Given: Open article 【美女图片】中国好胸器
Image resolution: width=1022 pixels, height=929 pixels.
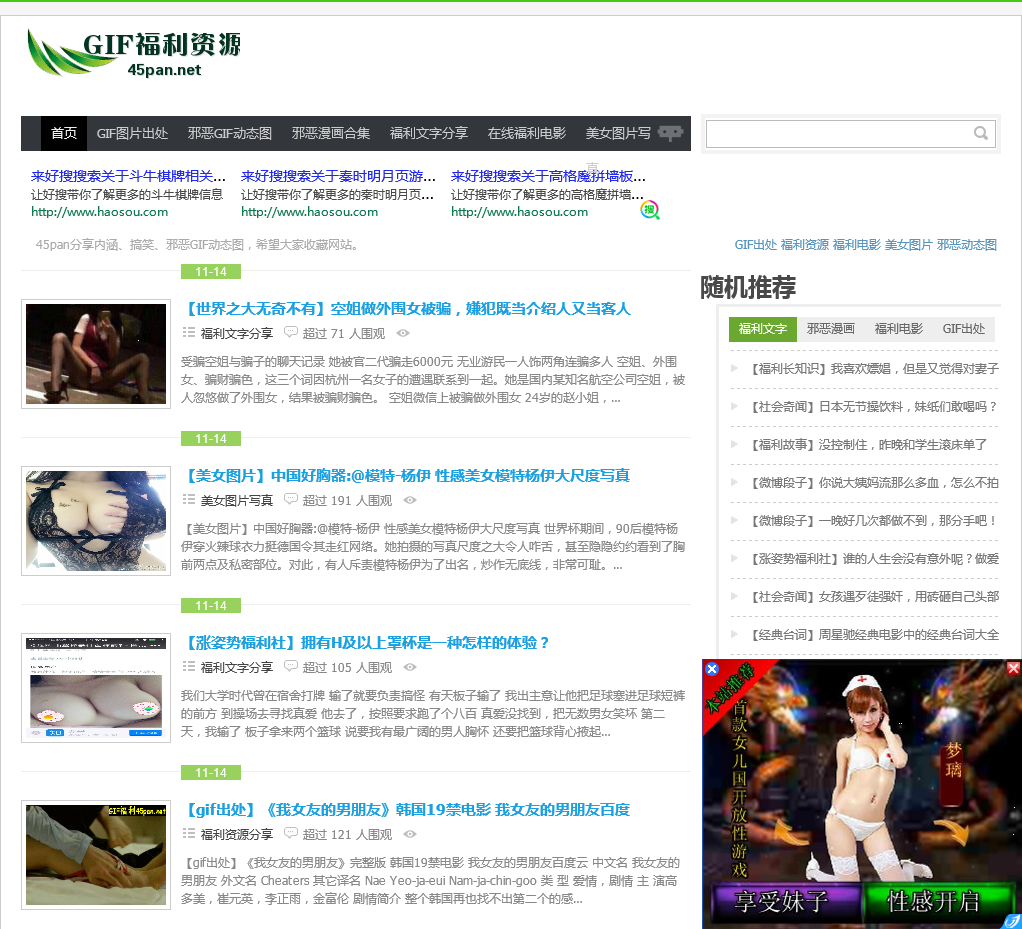Looking at the screenshot, I should click(405, 475).
